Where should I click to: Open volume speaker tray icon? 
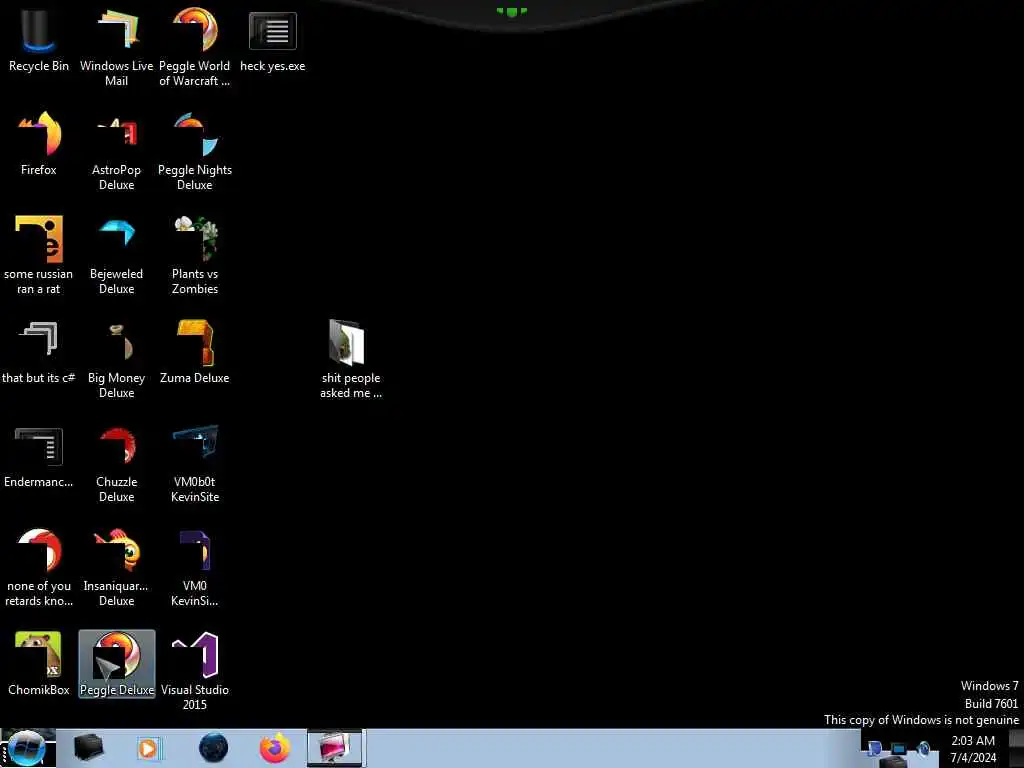(923, 748)
